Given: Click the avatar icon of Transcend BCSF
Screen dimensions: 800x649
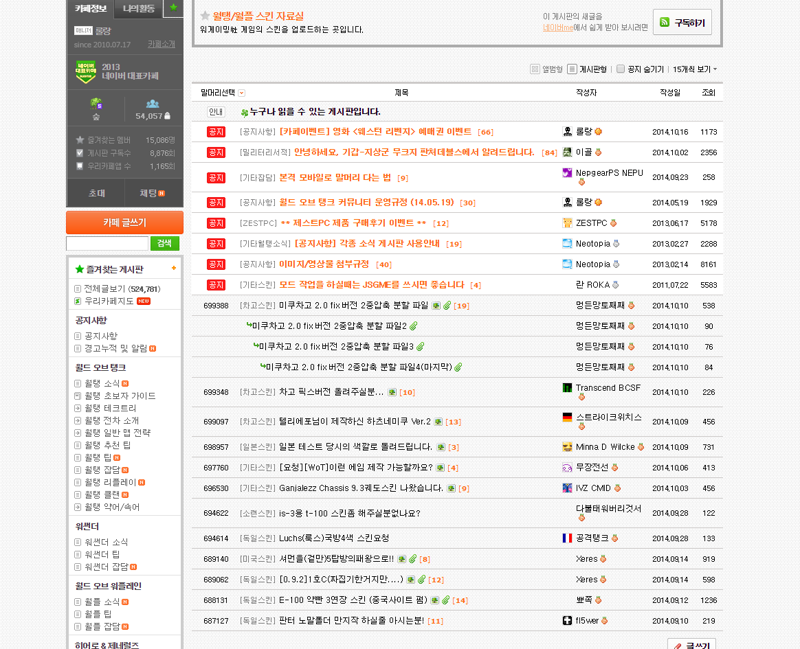Looking at the screenshot, I should click(x=567, y=388).
